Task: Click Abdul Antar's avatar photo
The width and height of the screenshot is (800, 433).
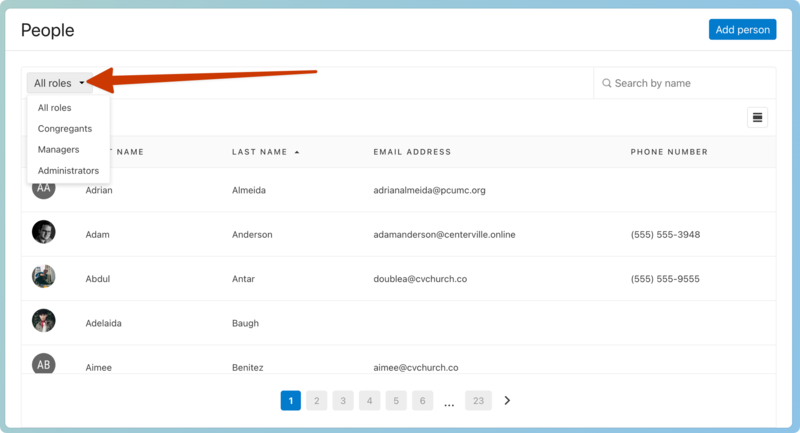Action: coord(43,276)
